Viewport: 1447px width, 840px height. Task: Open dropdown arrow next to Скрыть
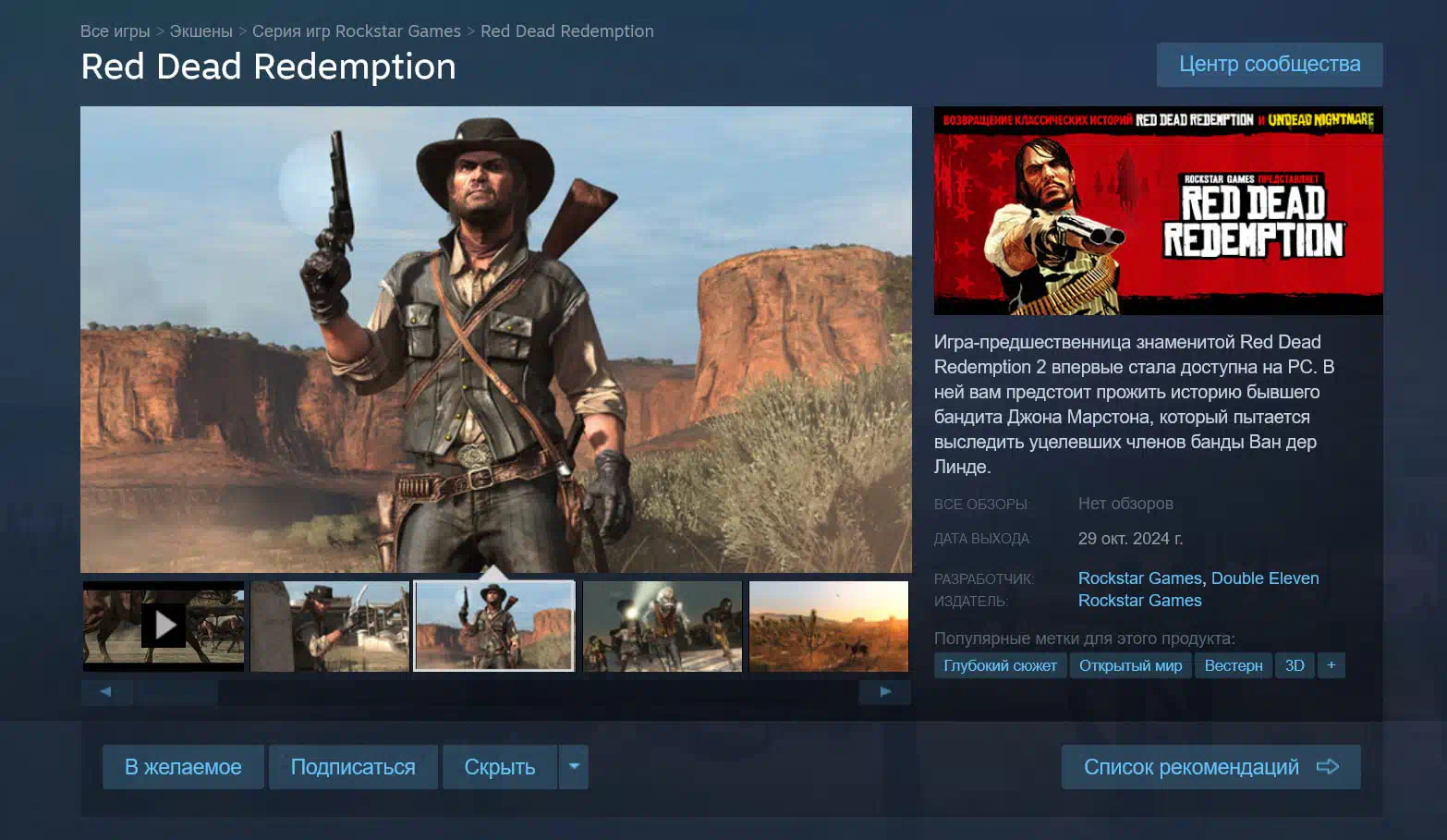coord(574,767)
